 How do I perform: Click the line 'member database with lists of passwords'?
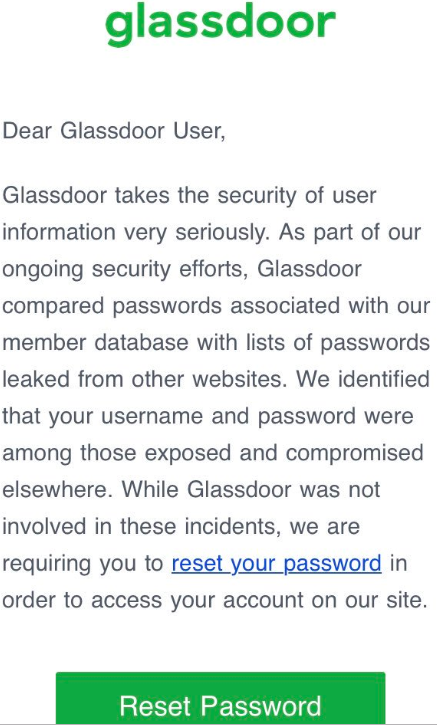tap(216, 343)
